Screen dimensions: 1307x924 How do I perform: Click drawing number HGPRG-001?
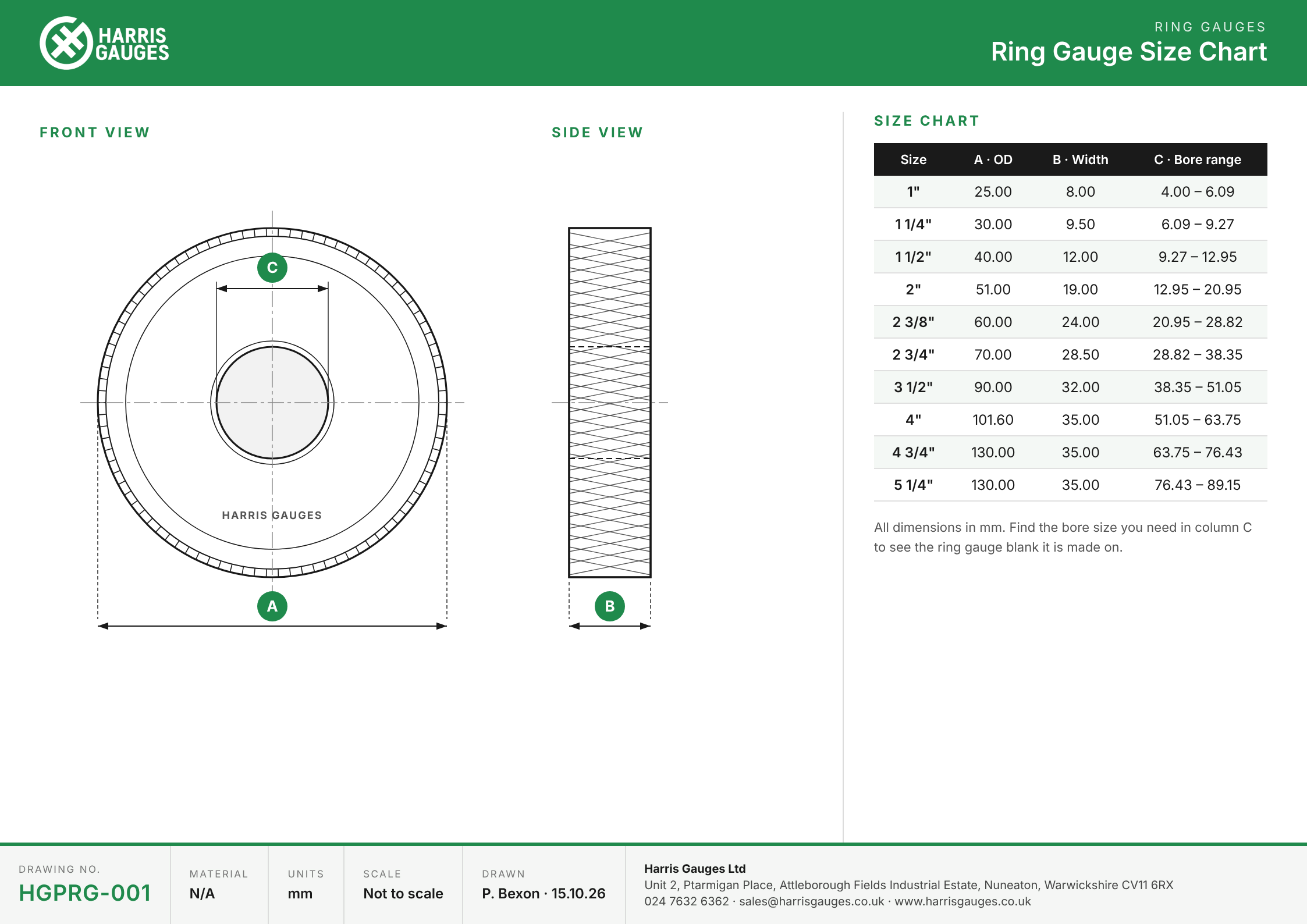tap(85, 893)
